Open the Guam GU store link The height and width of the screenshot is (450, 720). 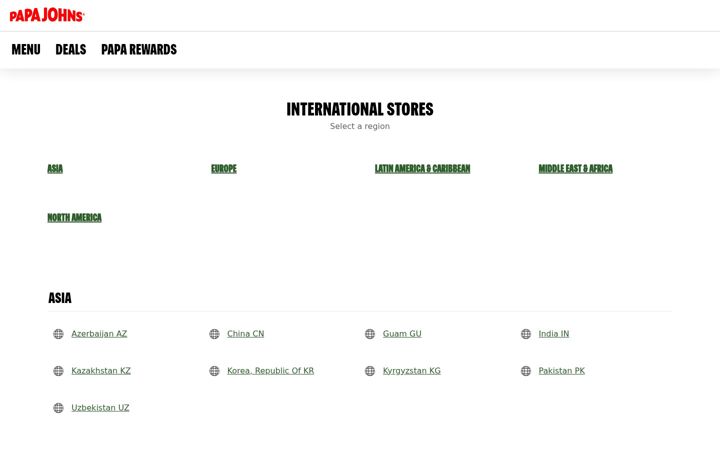coord(402,334)
